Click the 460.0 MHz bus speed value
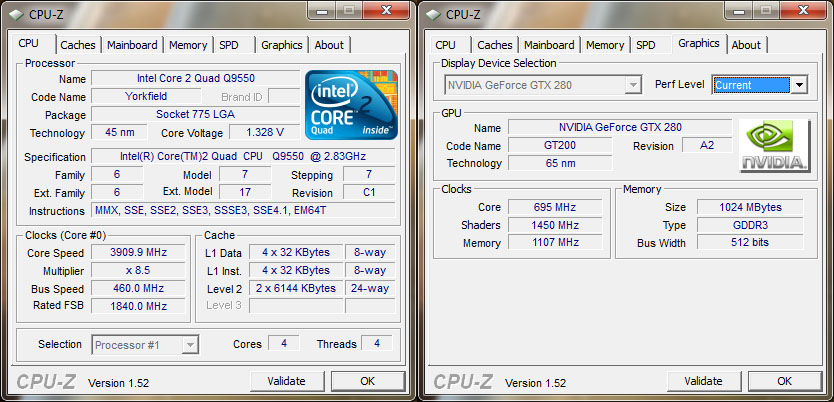The height and width of the screenshot is (402, 834). [138, 289]
